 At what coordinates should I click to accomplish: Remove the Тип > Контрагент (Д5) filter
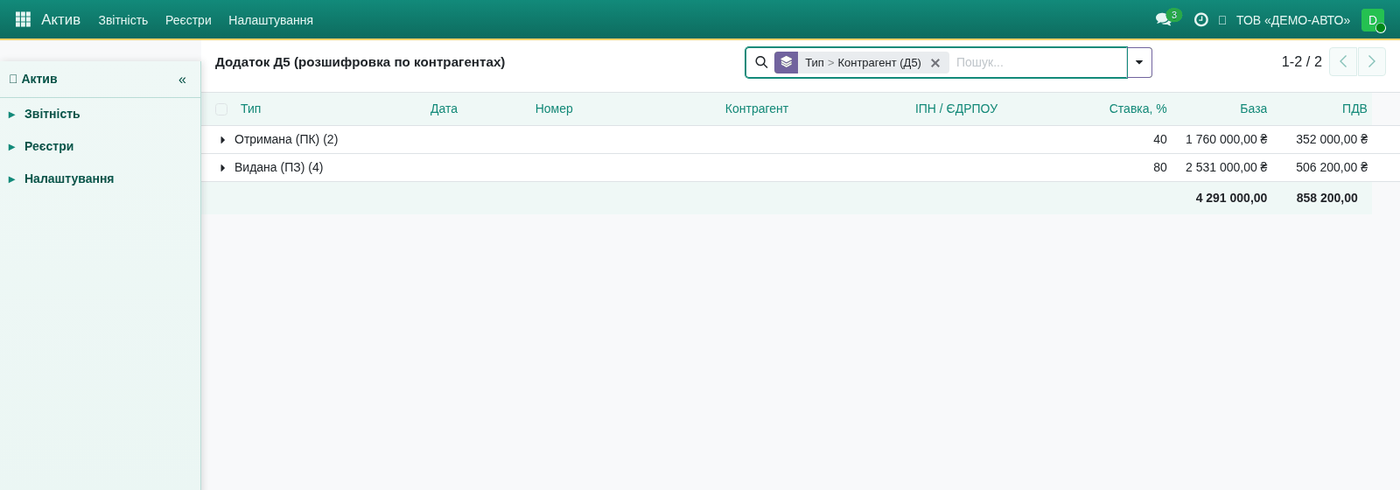(935, 63)
